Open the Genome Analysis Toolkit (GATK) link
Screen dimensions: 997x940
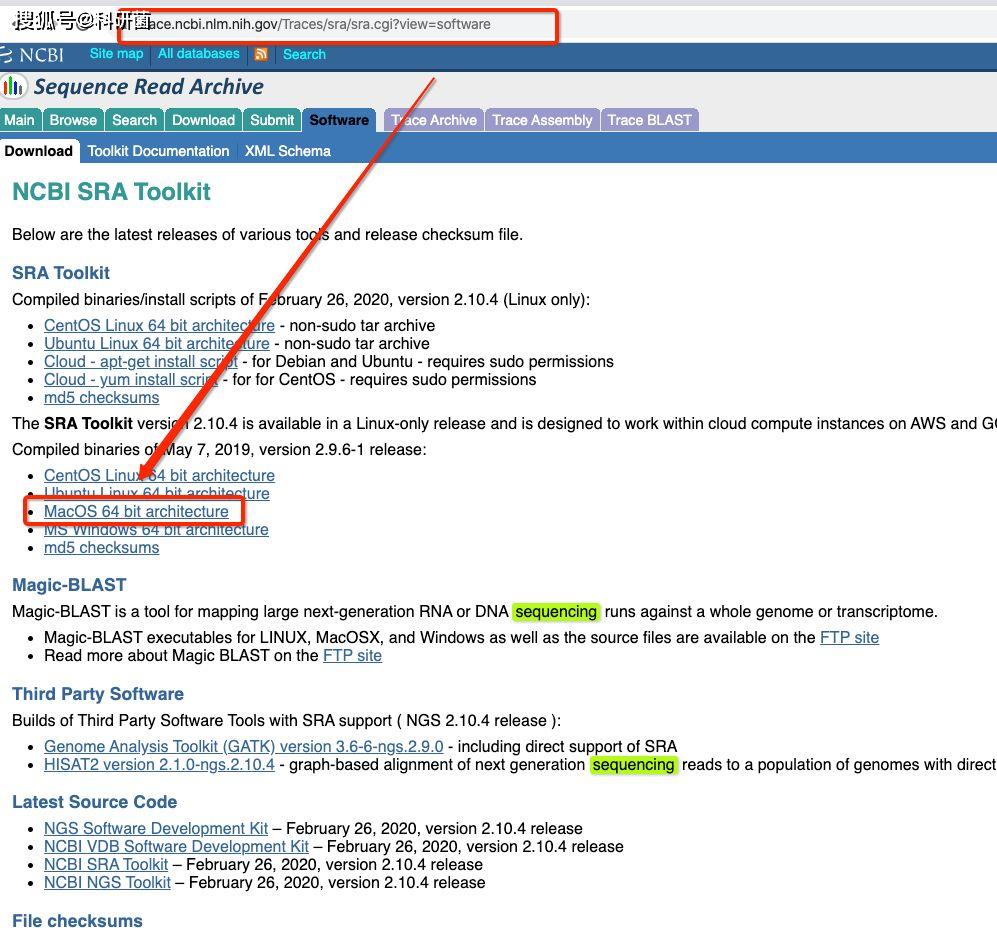point(244,747)
